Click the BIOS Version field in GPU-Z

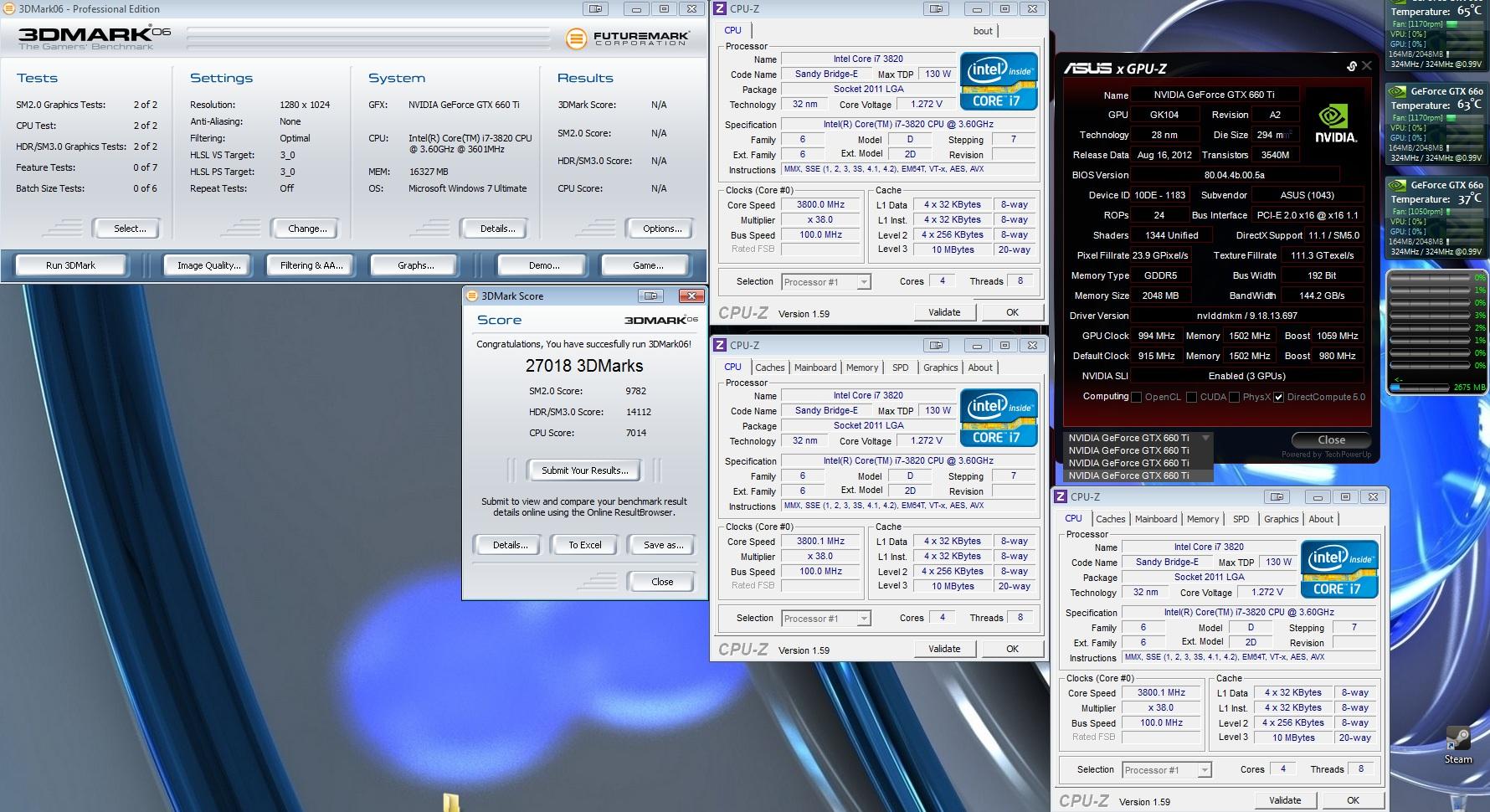pyautogui.click(x=1235, y=175)
